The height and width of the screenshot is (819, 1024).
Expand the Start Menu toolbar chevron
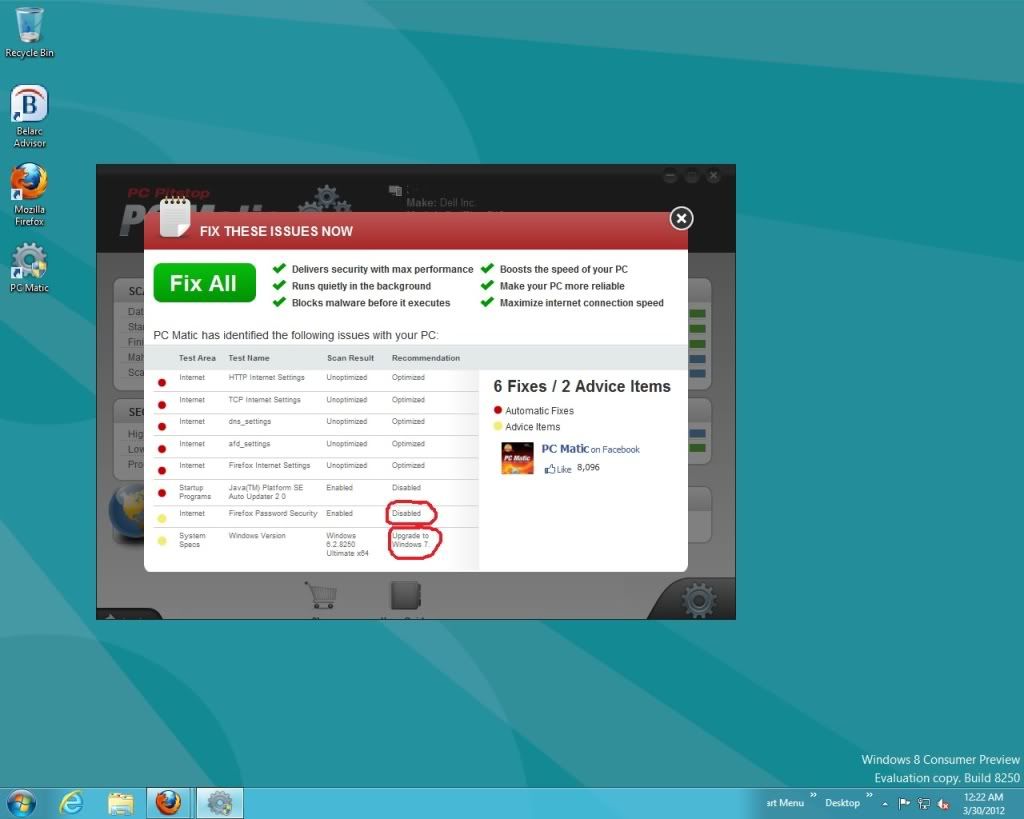pyautogui.click(x=813, y=795)
